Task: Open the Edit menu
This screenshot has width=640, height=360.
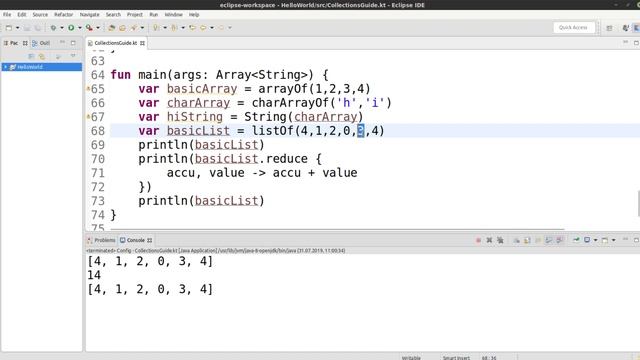Action: pyautogui.click(x=22, y=15)
